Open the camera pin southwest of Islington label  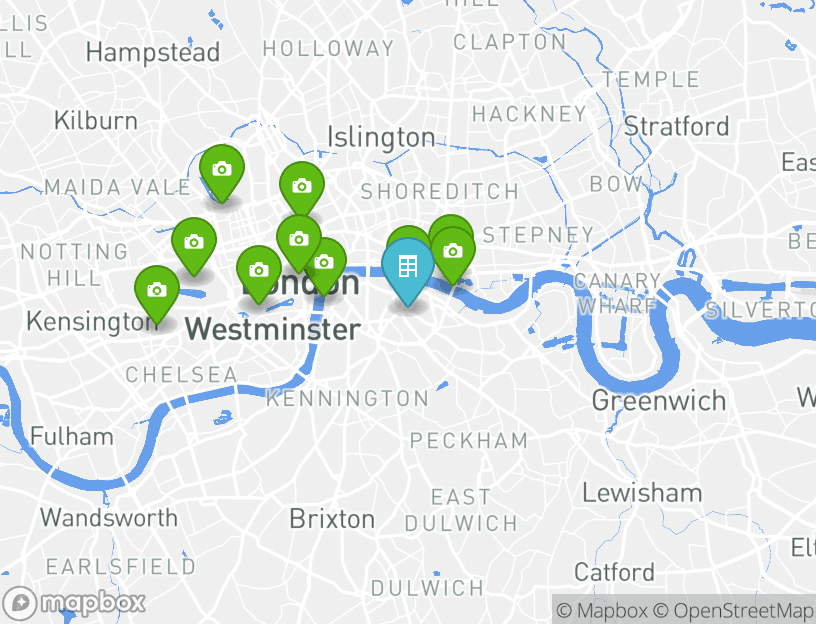(302, 186)
